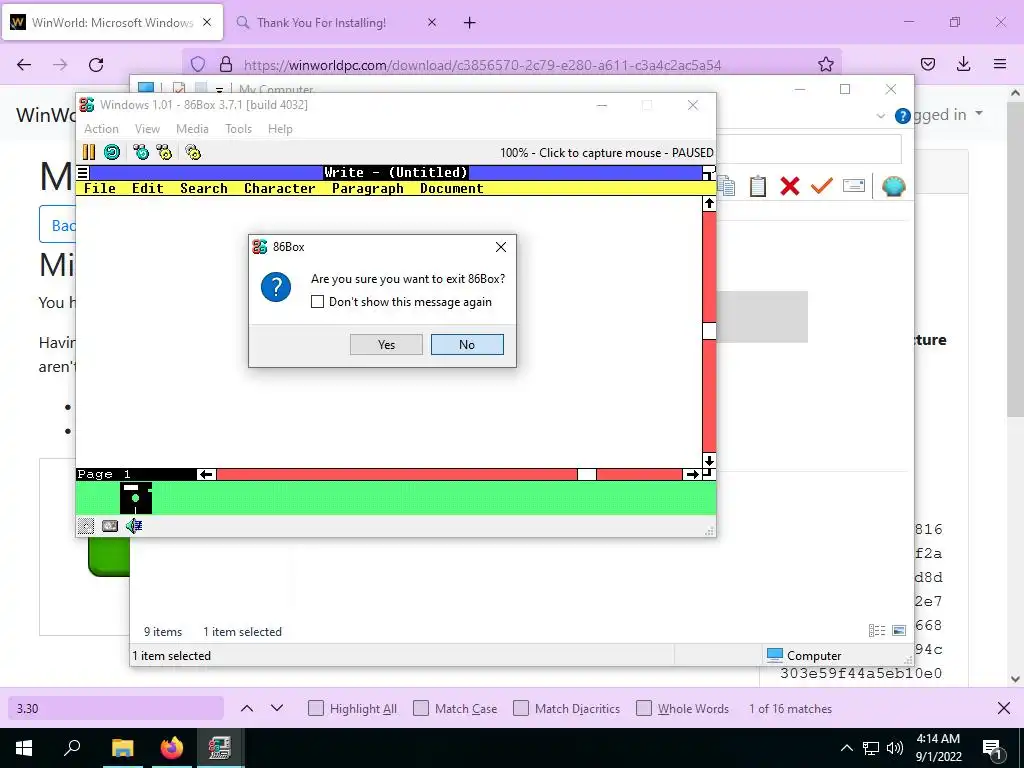The image size is (1024, 768).
Task: Toggle the Match Case checkbox
Action: (x=421, y=709)
